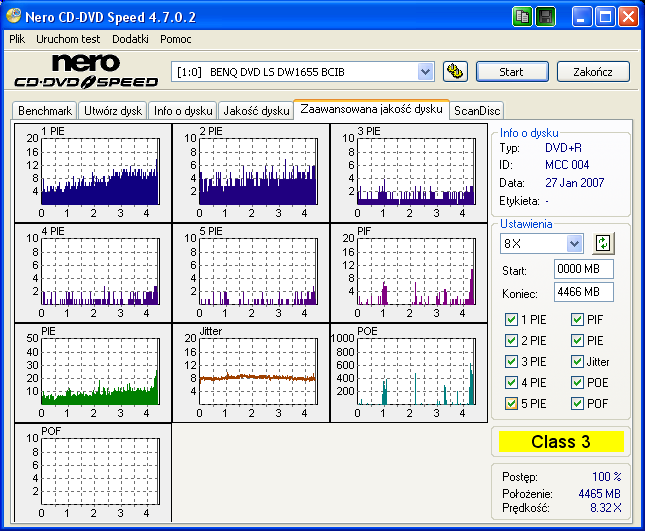
Task: Close the Nero CD-DVD Speed window
Action: point(628,17)
